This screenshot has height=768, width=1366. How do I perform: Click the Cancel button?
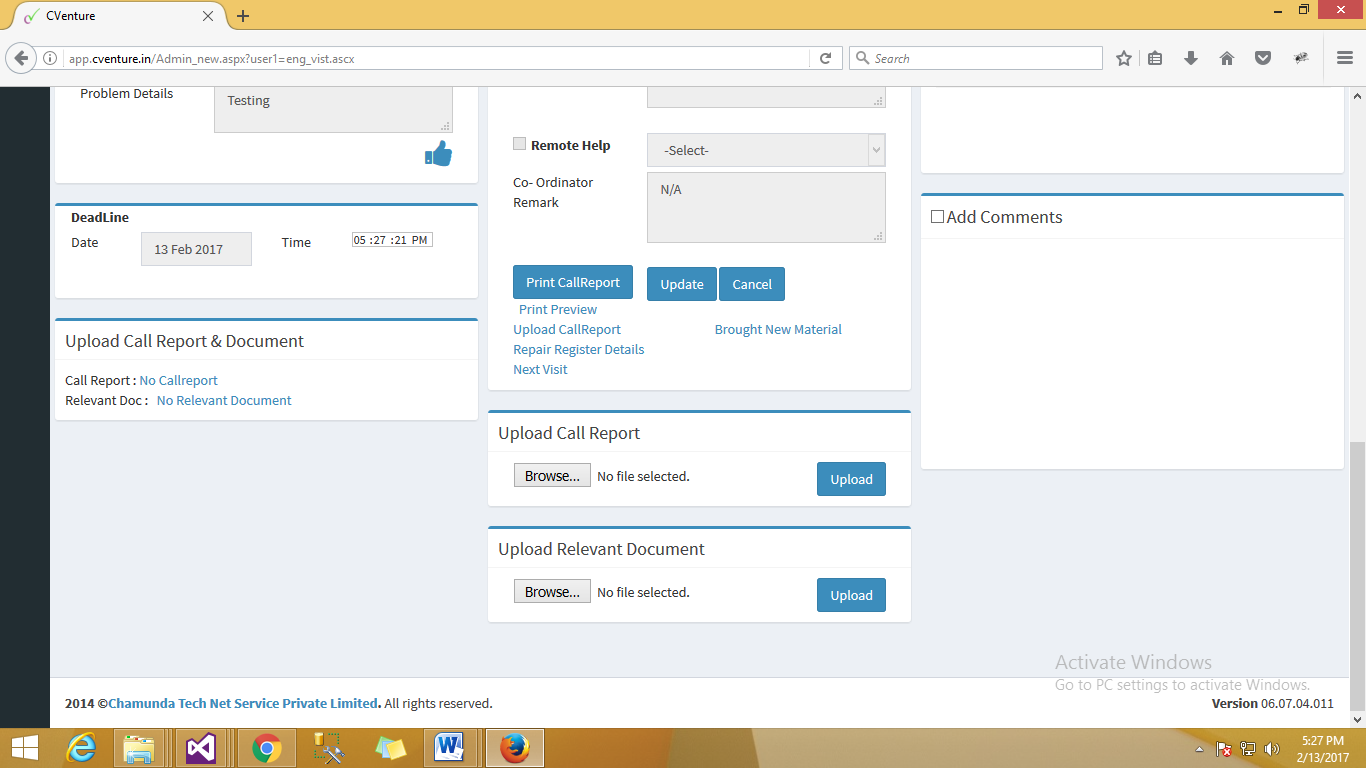click(752, 284)
